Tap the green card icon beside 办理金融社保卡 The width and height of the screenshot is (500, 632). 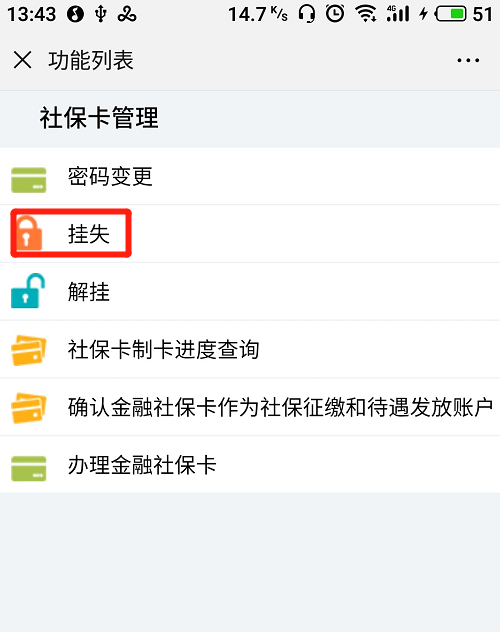29,468
